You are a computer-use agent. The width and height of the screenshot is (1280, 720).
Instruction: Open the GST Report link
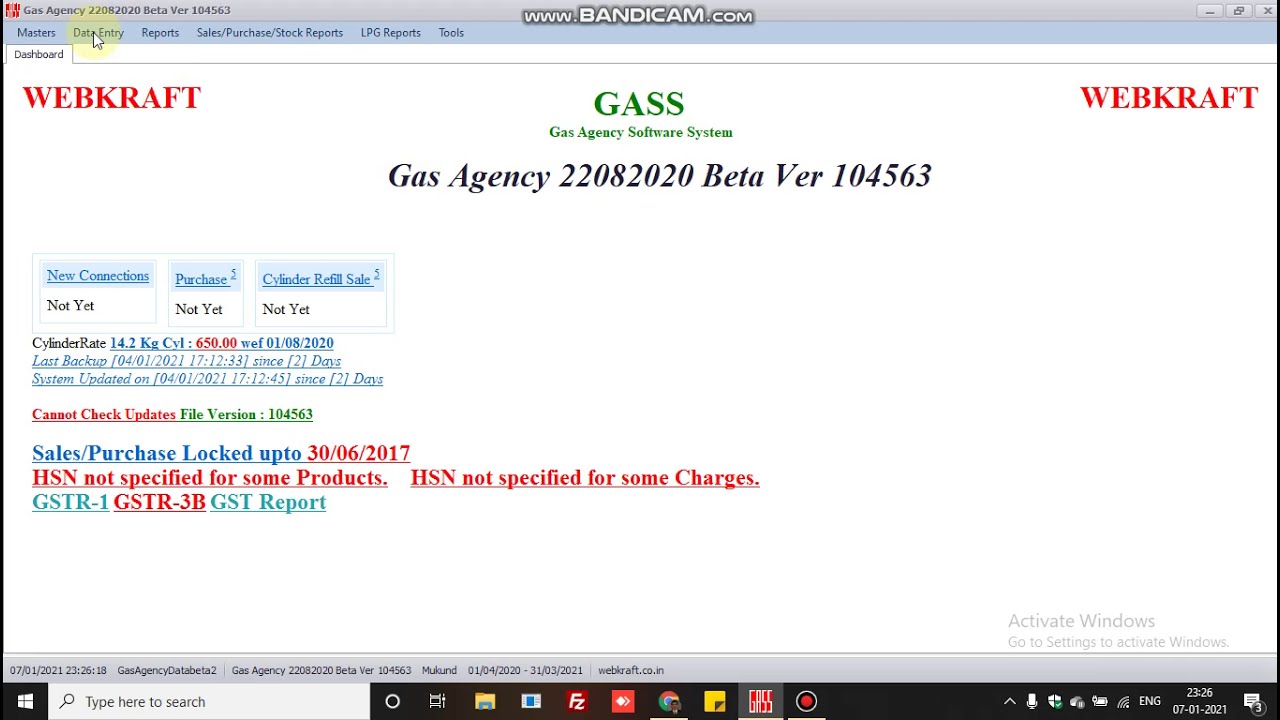pos(268,502)
